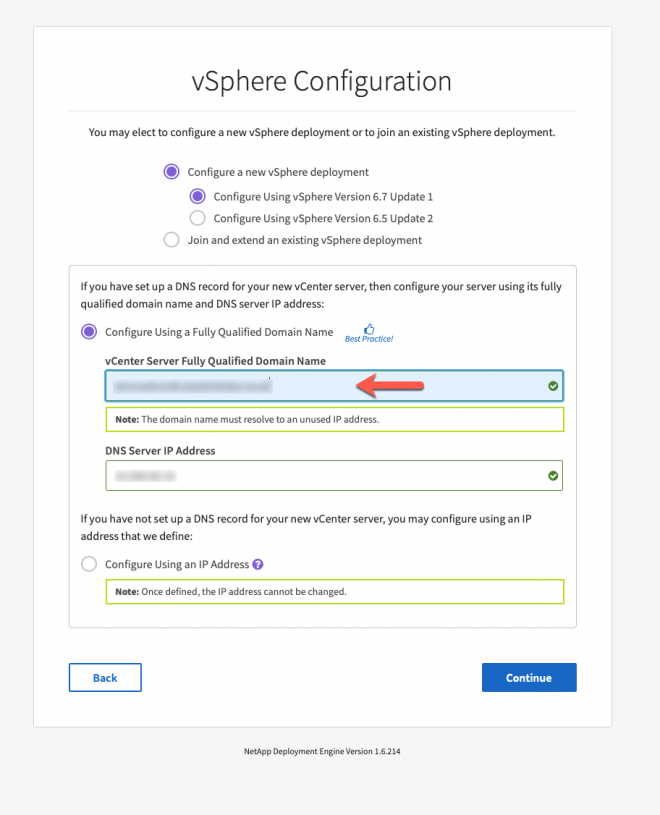This screenshot has height=815, width=660.
Task: Select Configure Using vSphere Version 6.7 Update 1
Action: 197,196
